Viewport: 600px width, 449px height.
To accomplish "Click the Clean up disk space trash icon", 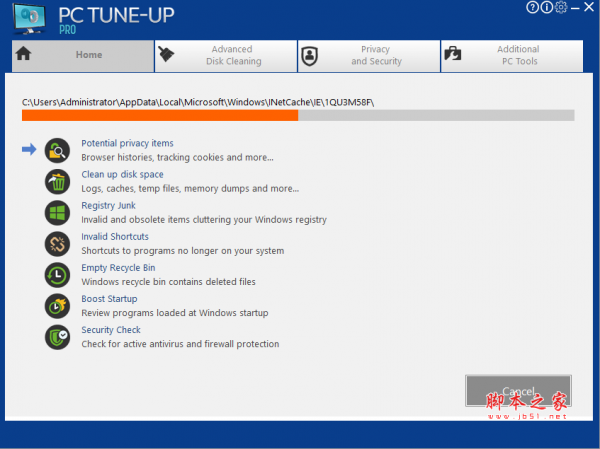I will (57, 182).
